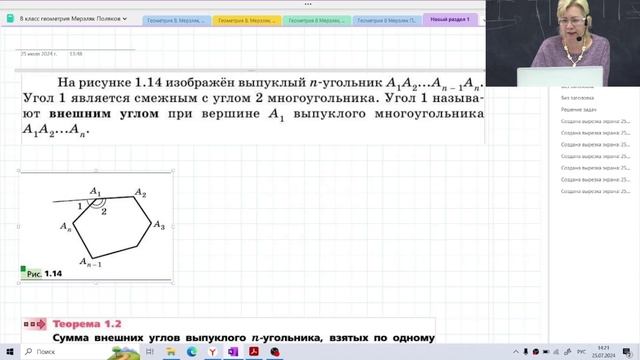Click the A₃ vertex label in figure
The height and width of the screenshot is (360, 640).
(x=159, y=225)
